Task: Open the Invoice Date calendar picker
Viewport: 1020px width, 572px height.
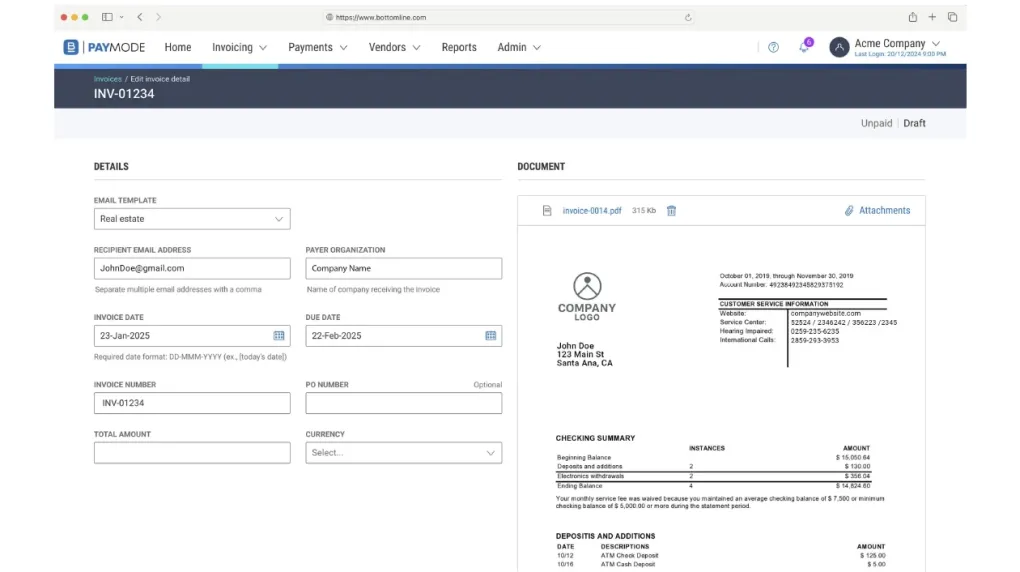Action: tap(279, 336)
